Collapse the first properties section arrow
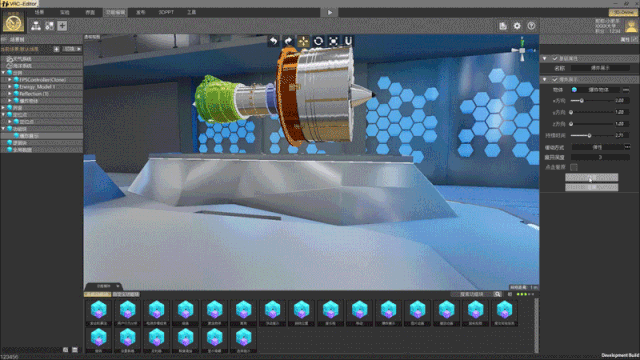640x360 pixels. [x=544, y=59]
